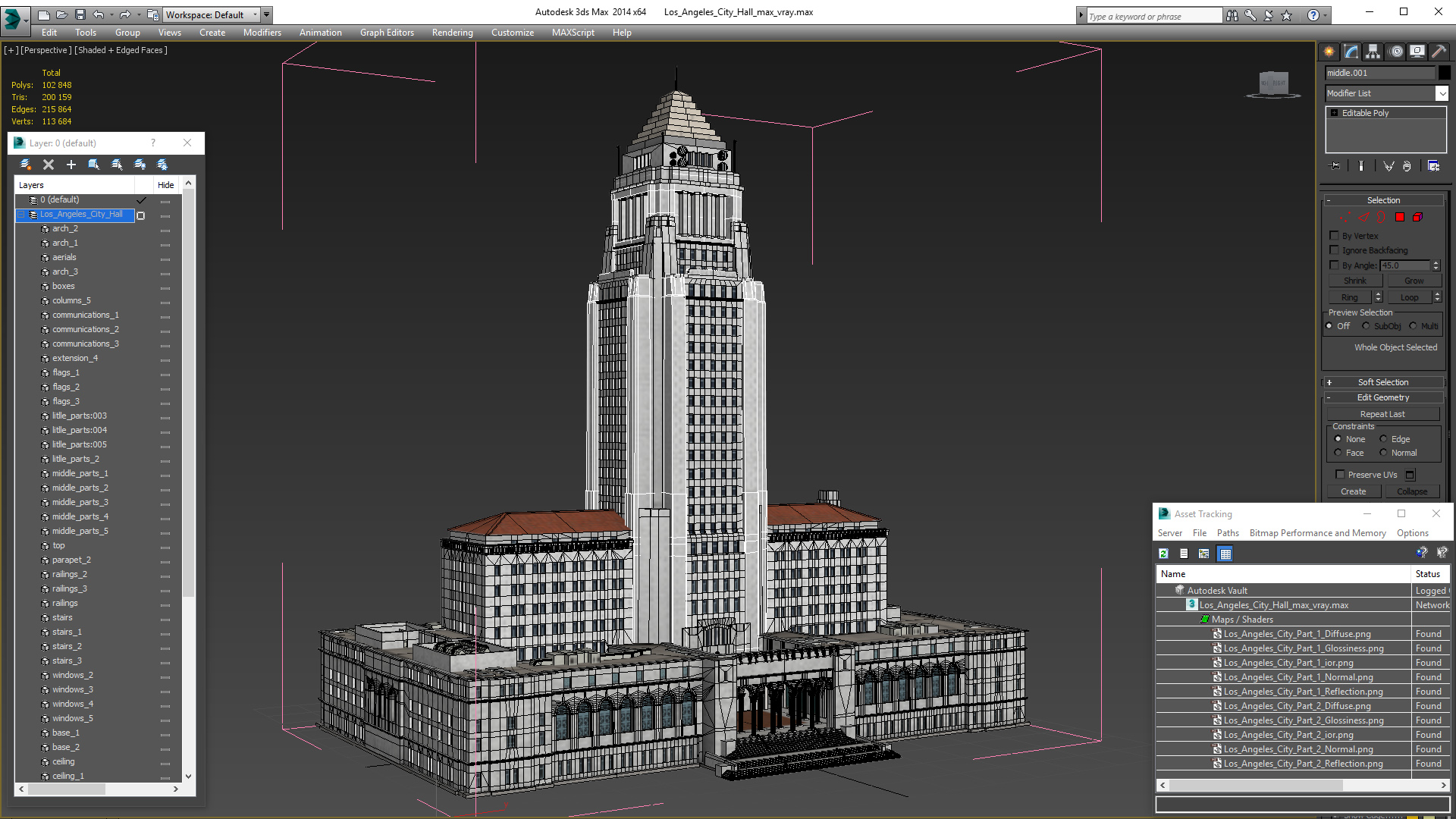Open the MAXScript menu
Screen dimensions: 1456x819
pos(573,33)
